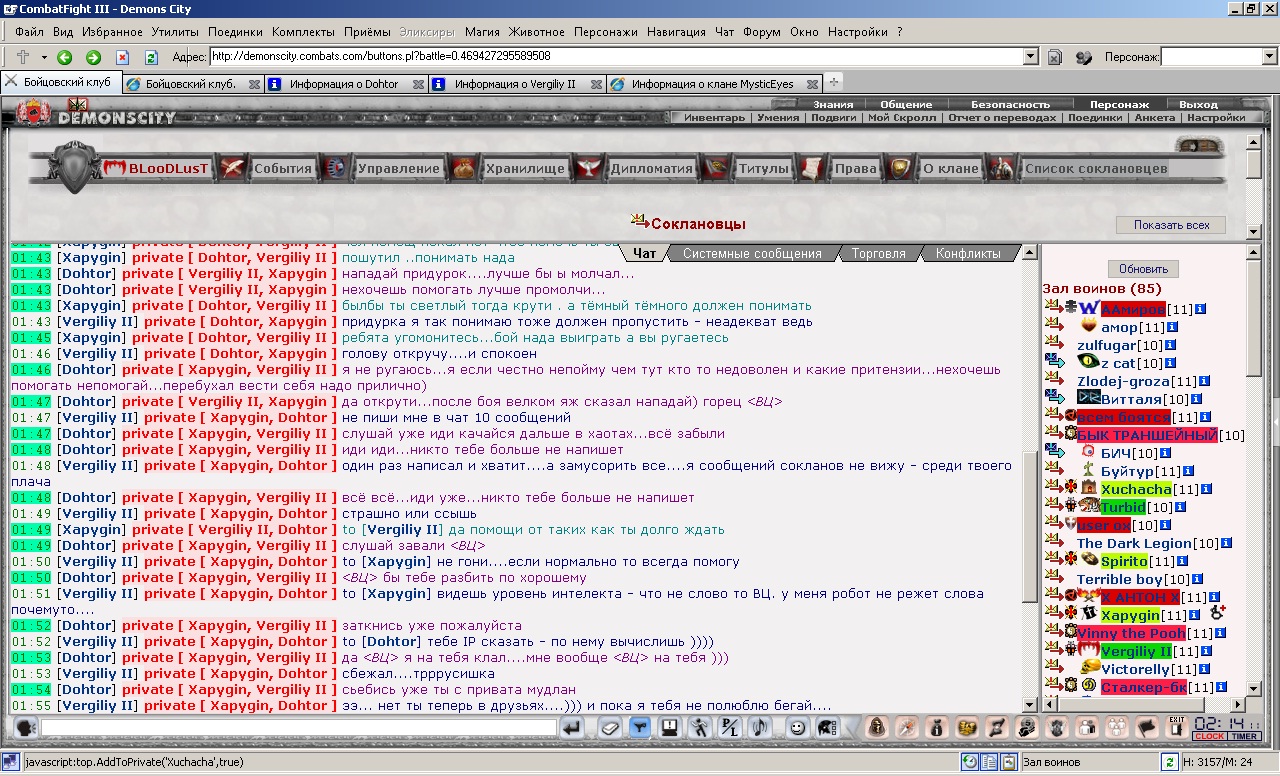Click the Показать всех button
This screenshot has height=776, width=1280.
1171,225
